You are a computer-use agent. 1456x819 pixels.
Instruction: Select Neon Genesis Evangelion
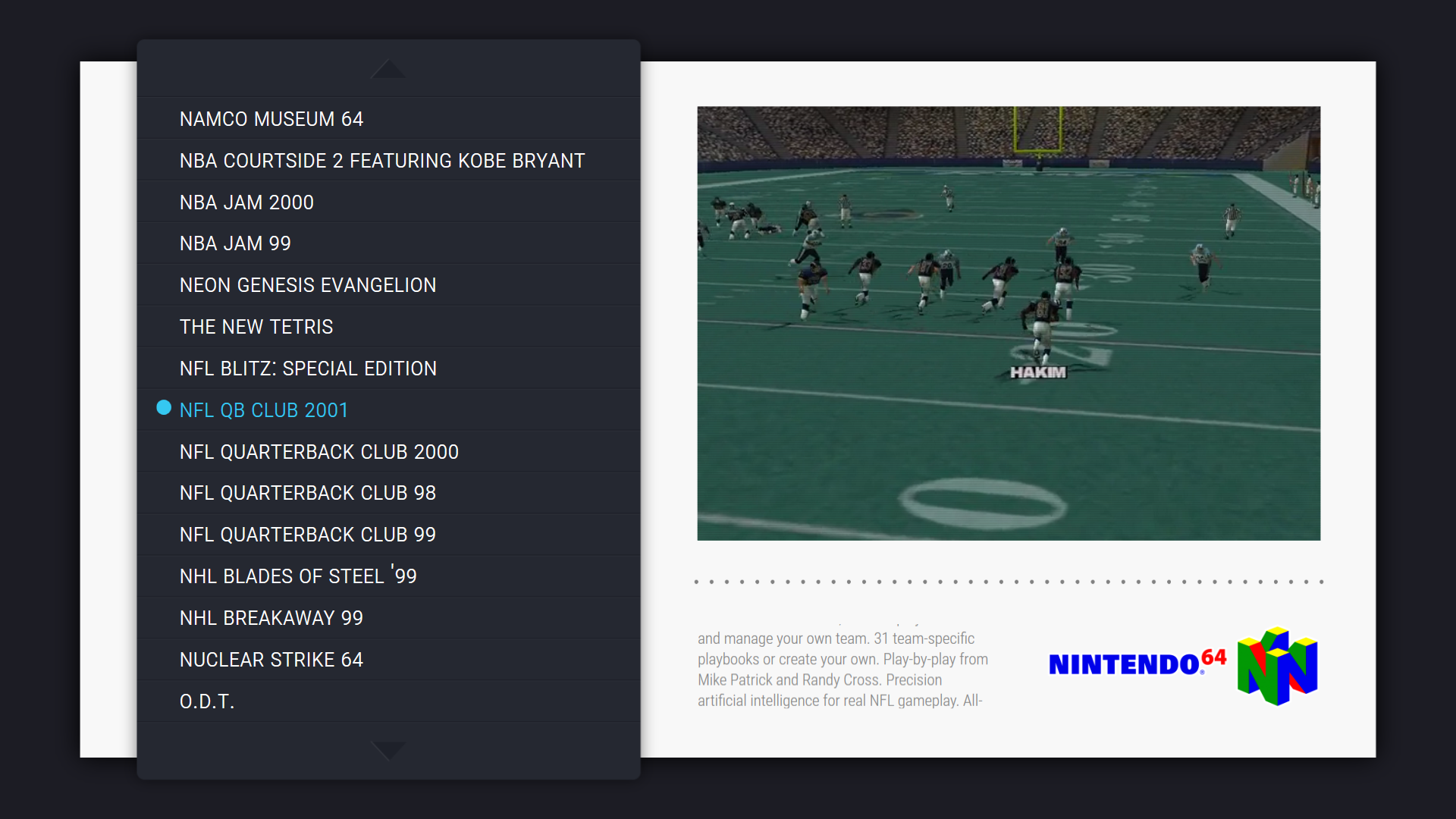click(388, 285)
